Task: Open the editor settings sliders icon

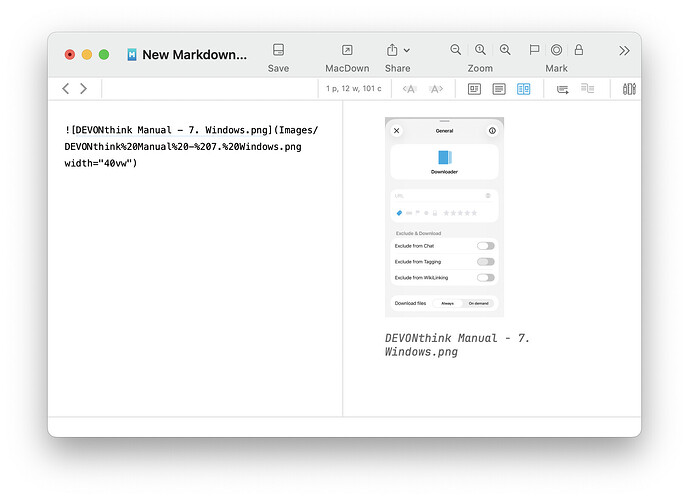Action: [629, 89]
